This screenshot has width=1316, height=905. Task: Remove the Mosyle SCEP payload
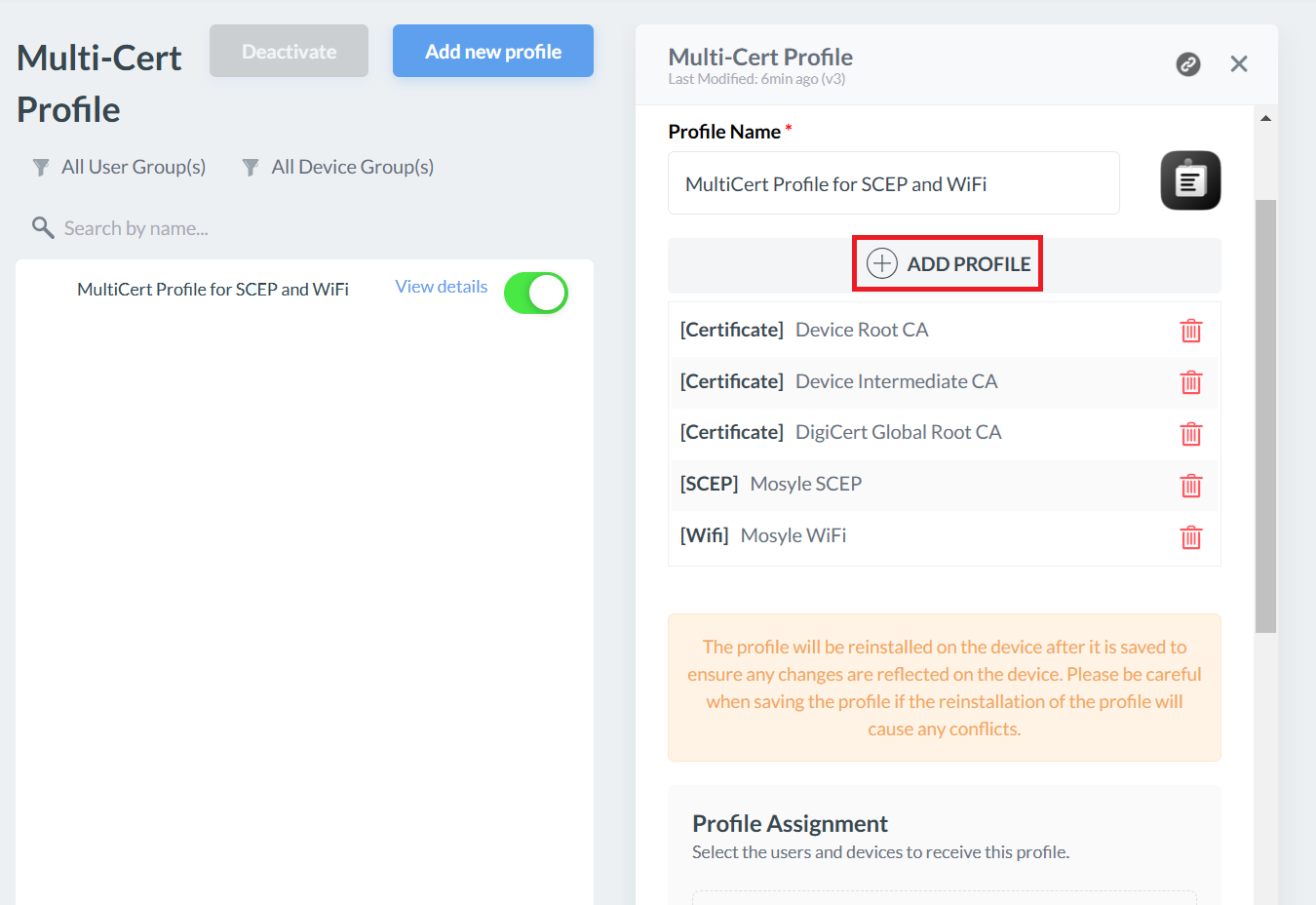[1191, 486]
